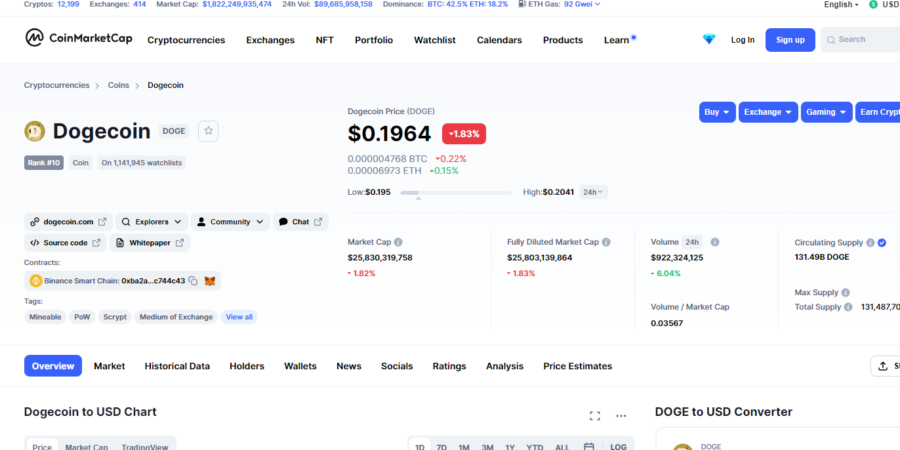Viewport: 900px width, 450px height.
Task: Click the Log In link
Action: (743, 40)
